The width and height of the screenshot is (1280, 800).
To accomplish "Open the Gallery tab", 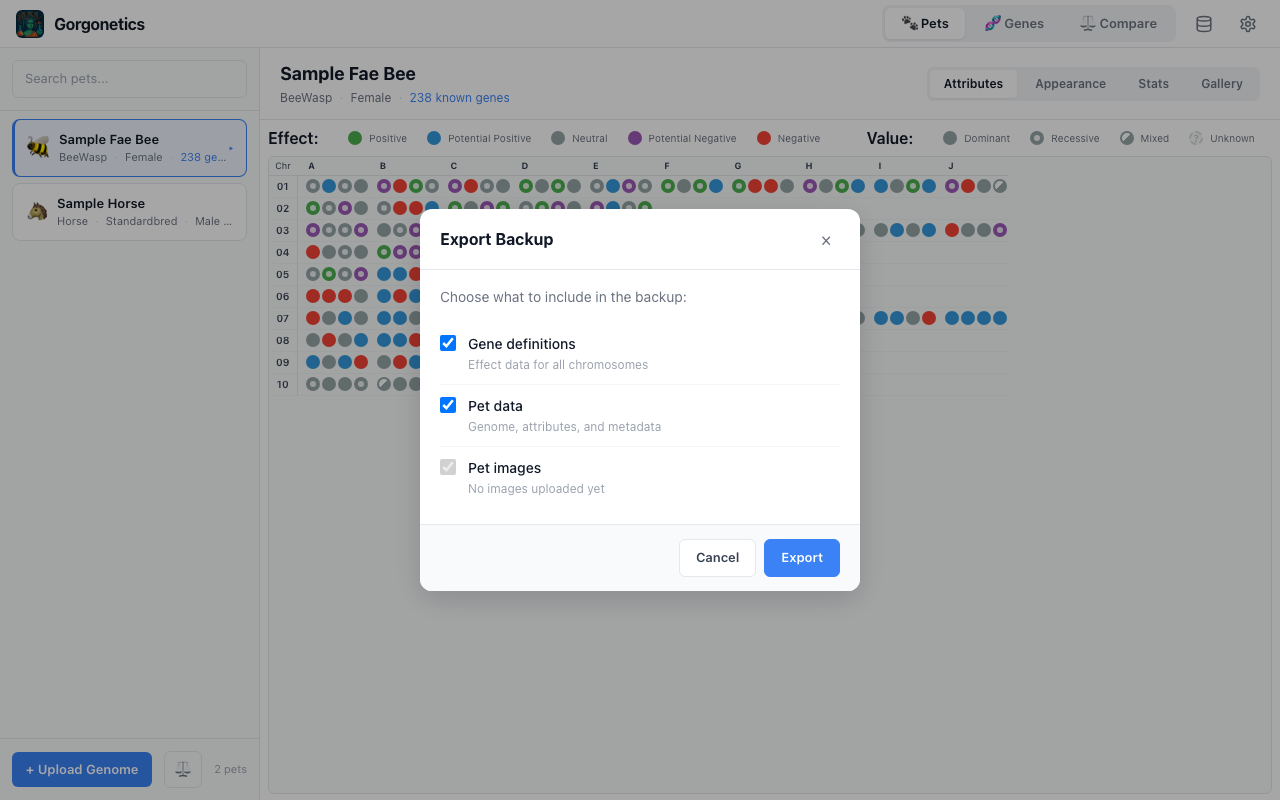I will point(1221,84).
